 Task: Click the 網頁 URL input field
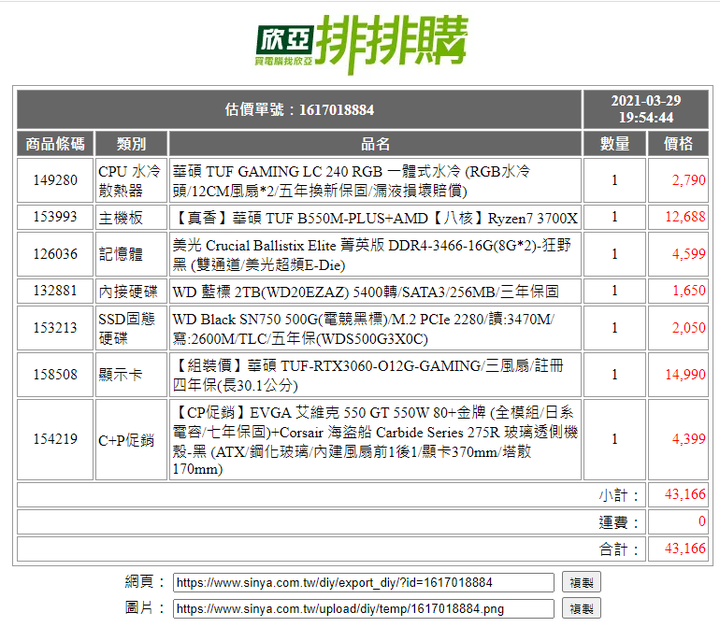363,582
